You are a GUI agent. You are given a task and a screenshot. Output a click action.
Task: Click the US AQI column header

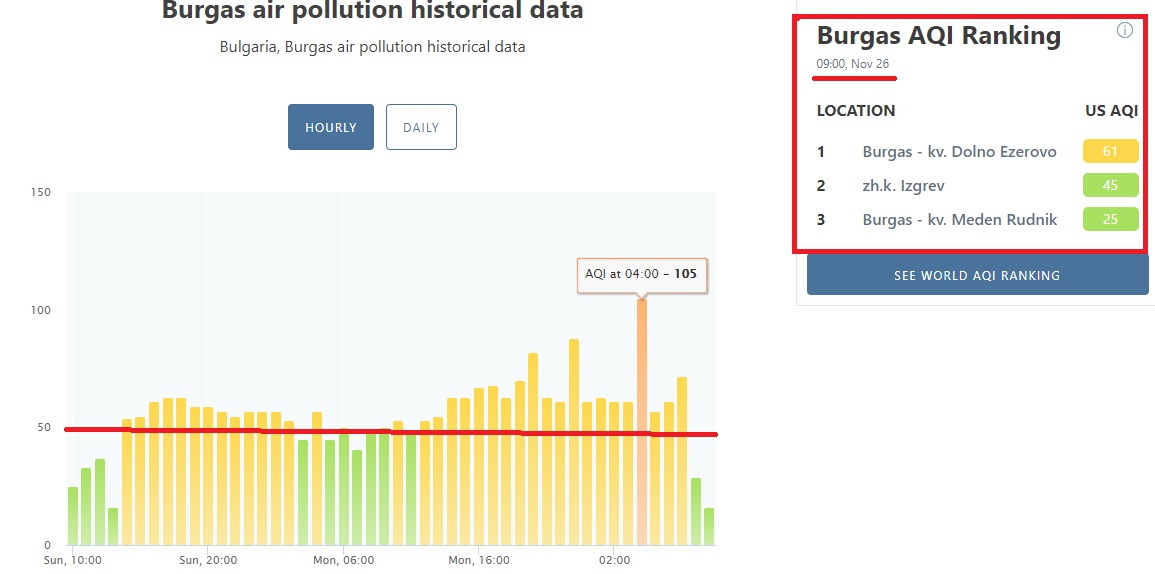(1112, 111)
